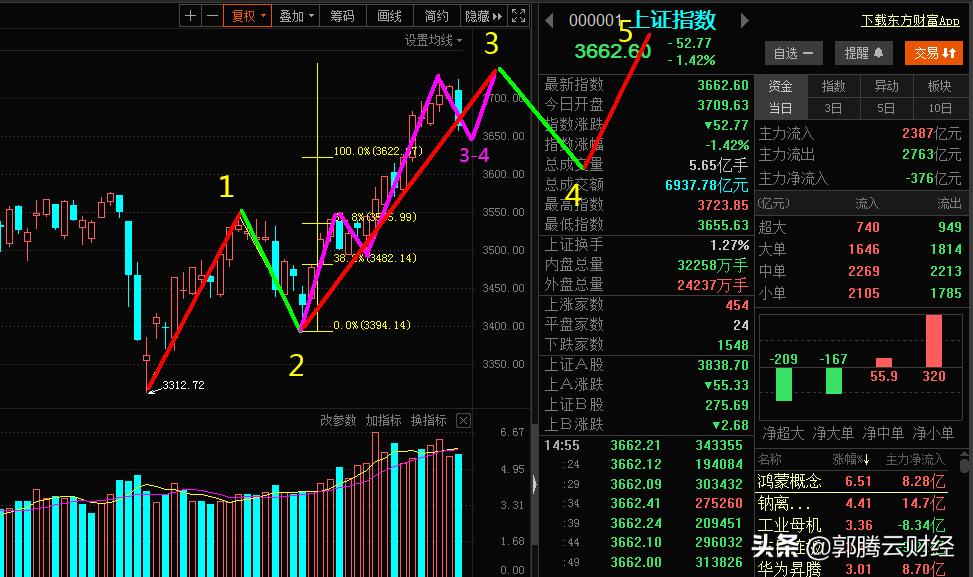
Task: Zoom out chart with minus button
Action: (x=212, y=16)
